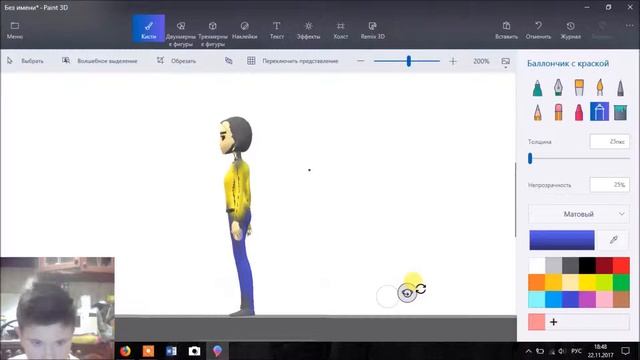This screenshot has height=360, width=640.
Task: Click the Толщина thickness value field
Action: click(x=609, y=142)
